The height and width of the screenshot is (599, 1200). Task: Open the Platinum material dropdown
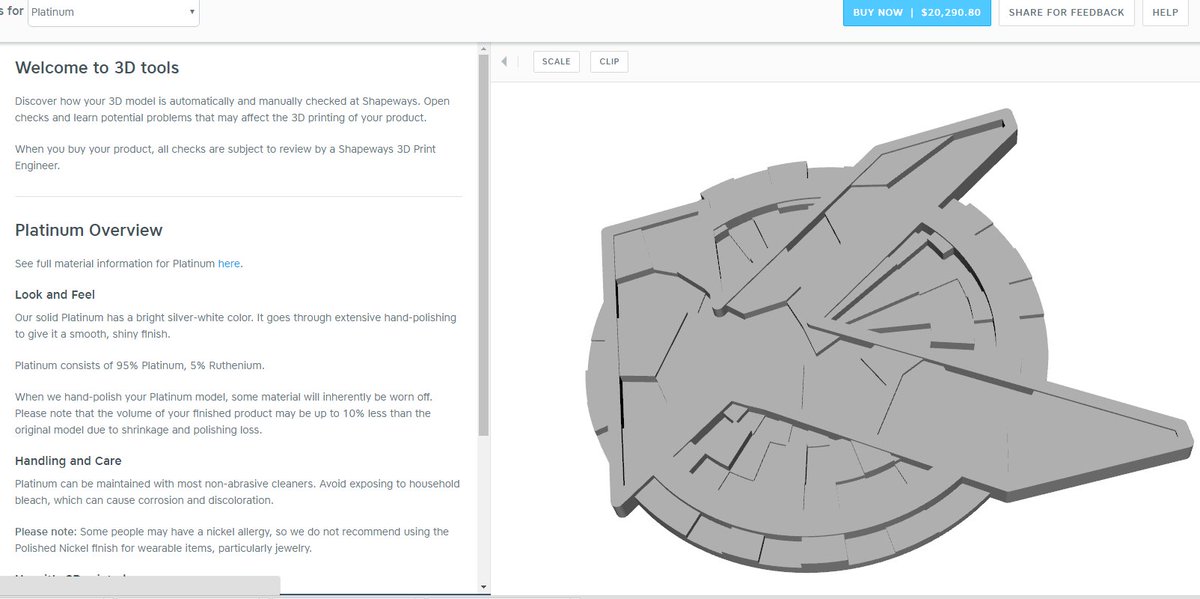pyautogui.click(x=113, y=12)
